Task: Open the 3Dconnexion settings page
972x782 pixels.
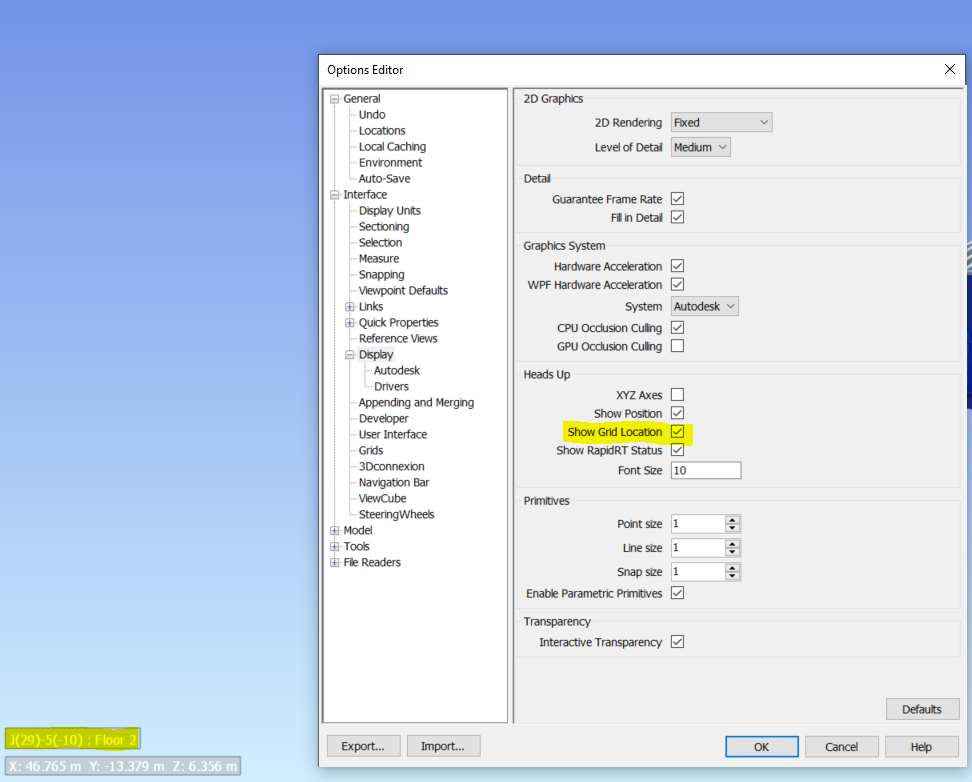Action: (391, 466)
